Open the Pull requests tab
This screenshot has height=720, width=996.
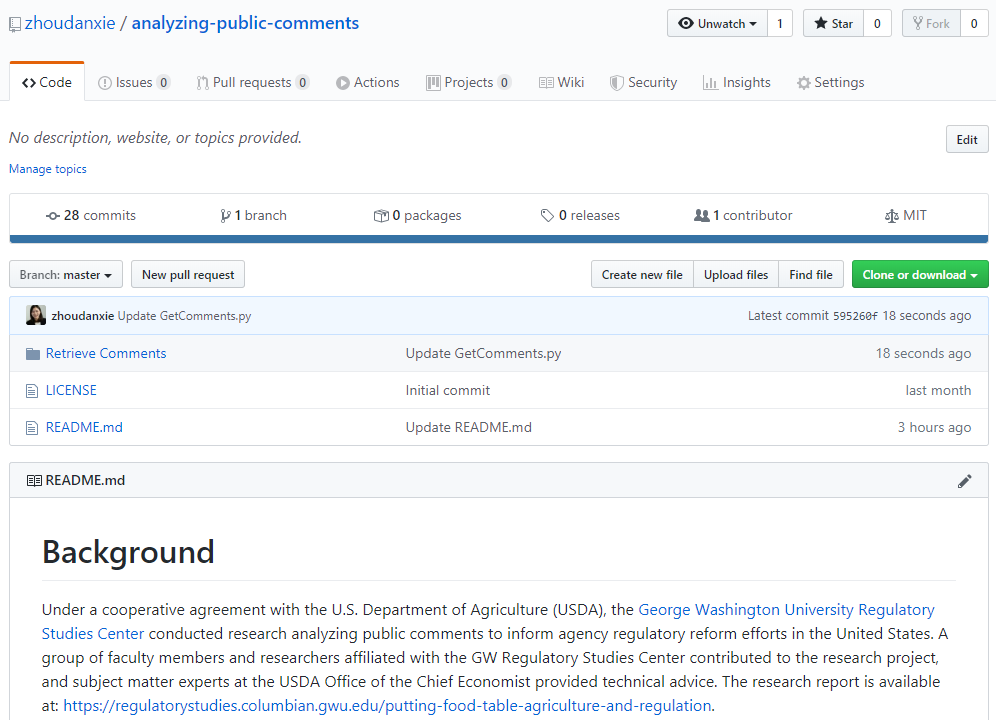[253, 83]
